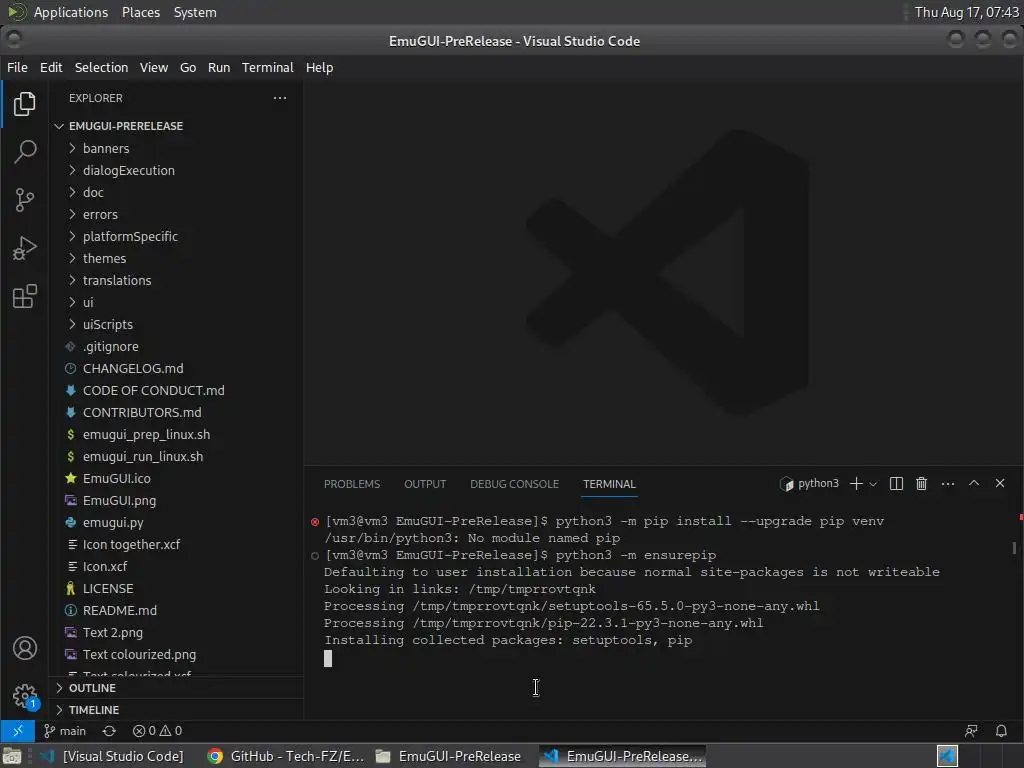The image size is (1024, 768).
Task: Collapse the EMUGUI-PRERELEASE root folder
Action: coord(125,126)
